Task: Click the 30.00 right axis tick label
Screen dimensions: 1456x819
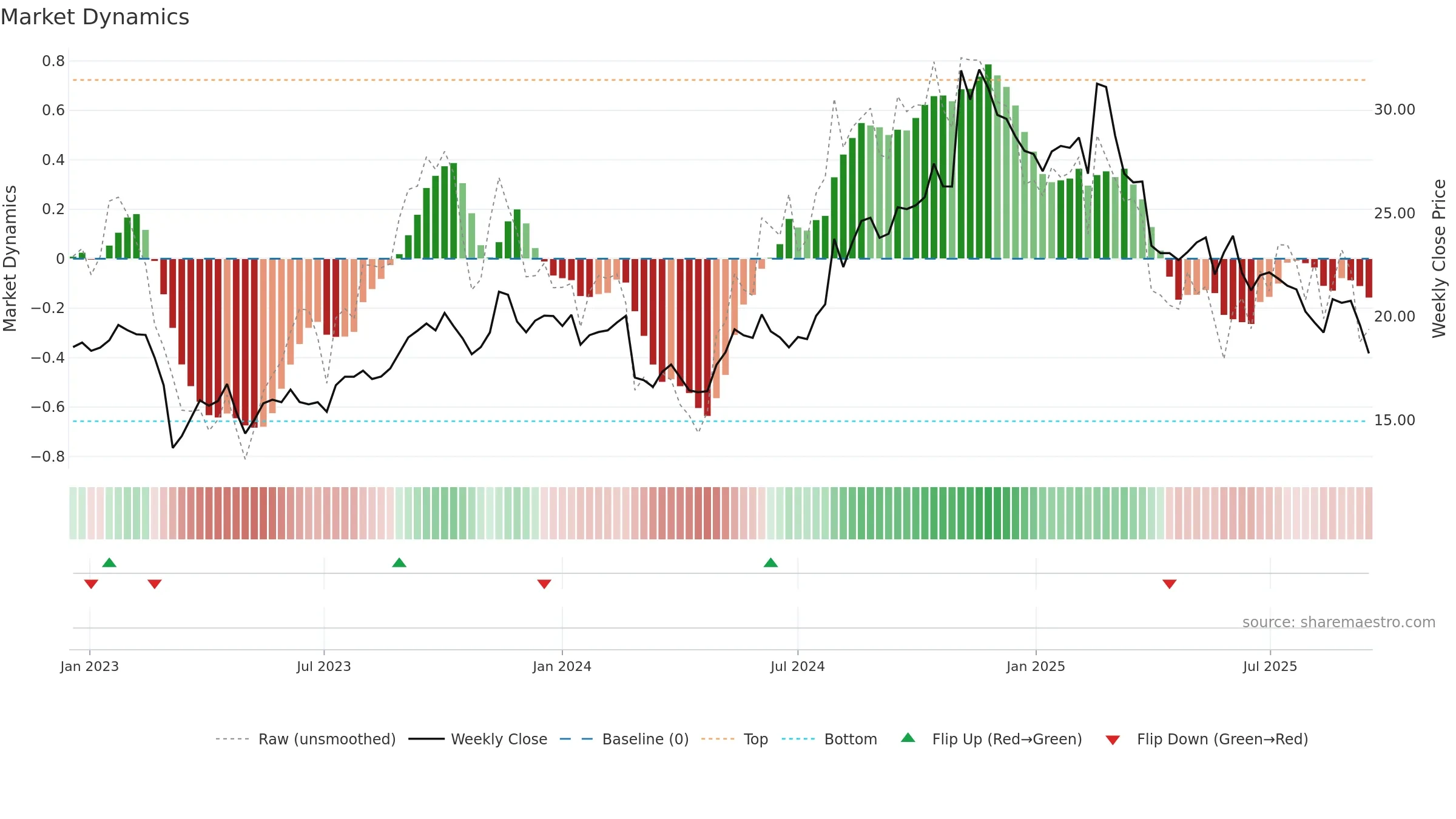Action: pos(1395,110)
